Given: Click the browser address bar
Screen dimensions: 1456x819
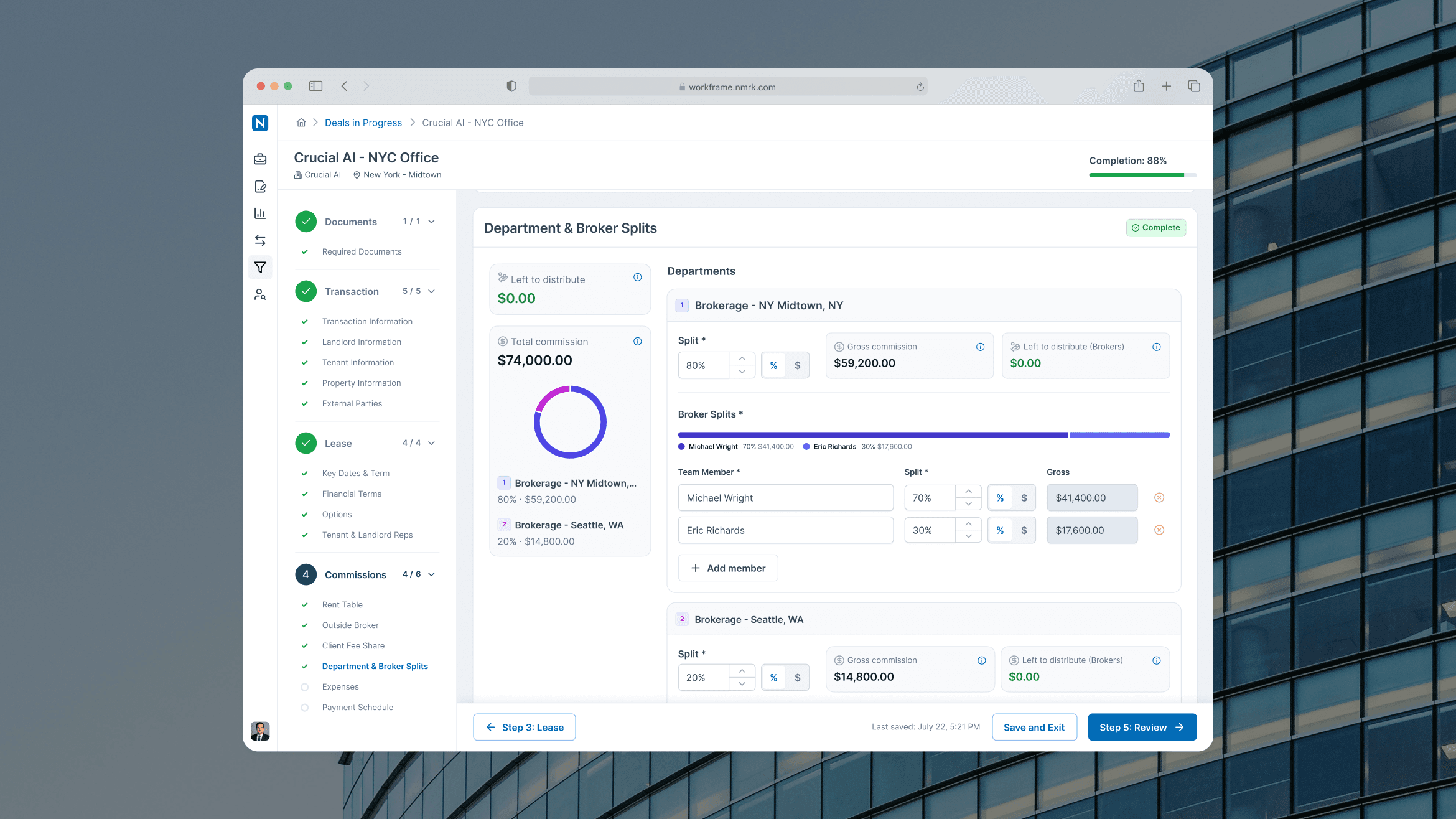Looking at the screenshot, I should coord(728,87).
